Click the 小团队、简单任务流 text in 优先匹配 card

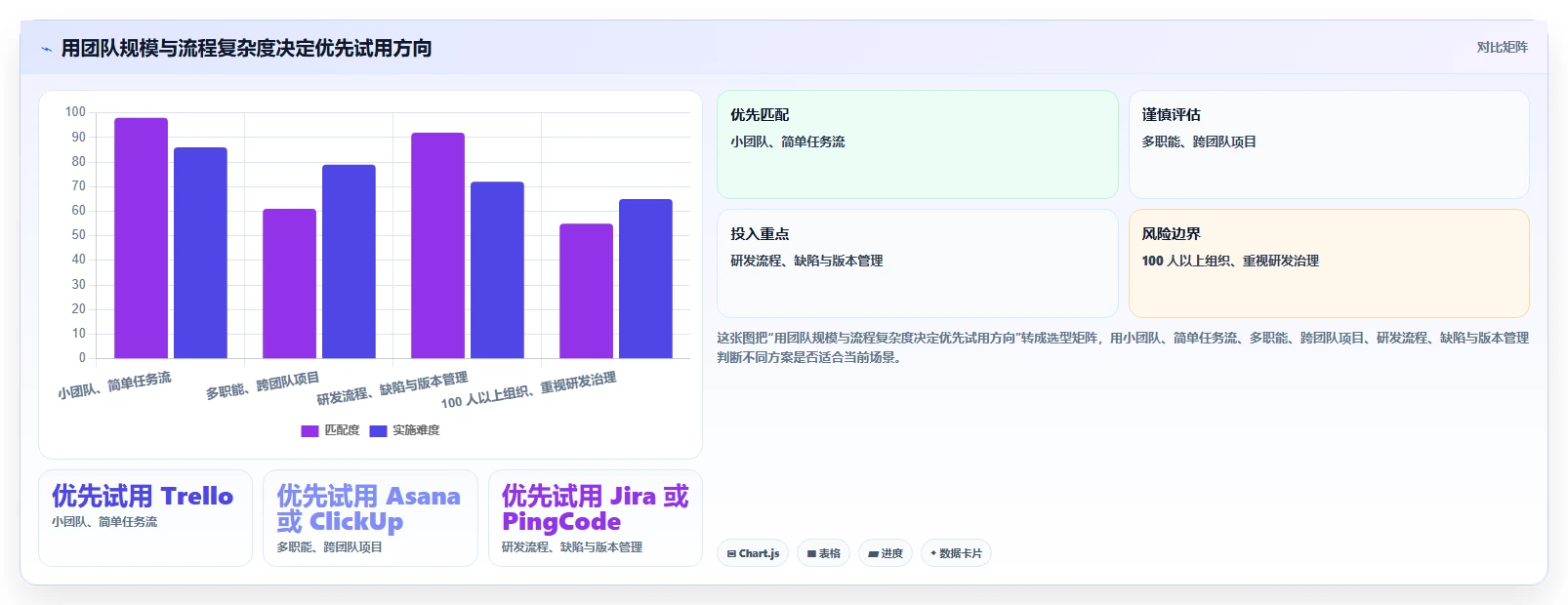[x=788, y=141]
